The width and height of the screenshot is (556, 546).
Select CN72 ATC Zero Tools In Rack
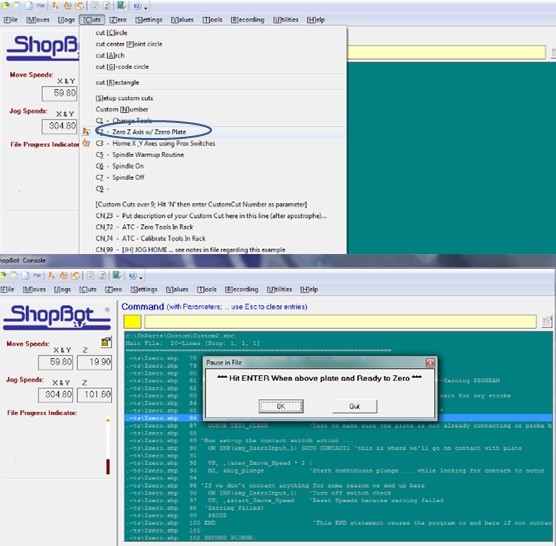[144, 227]
